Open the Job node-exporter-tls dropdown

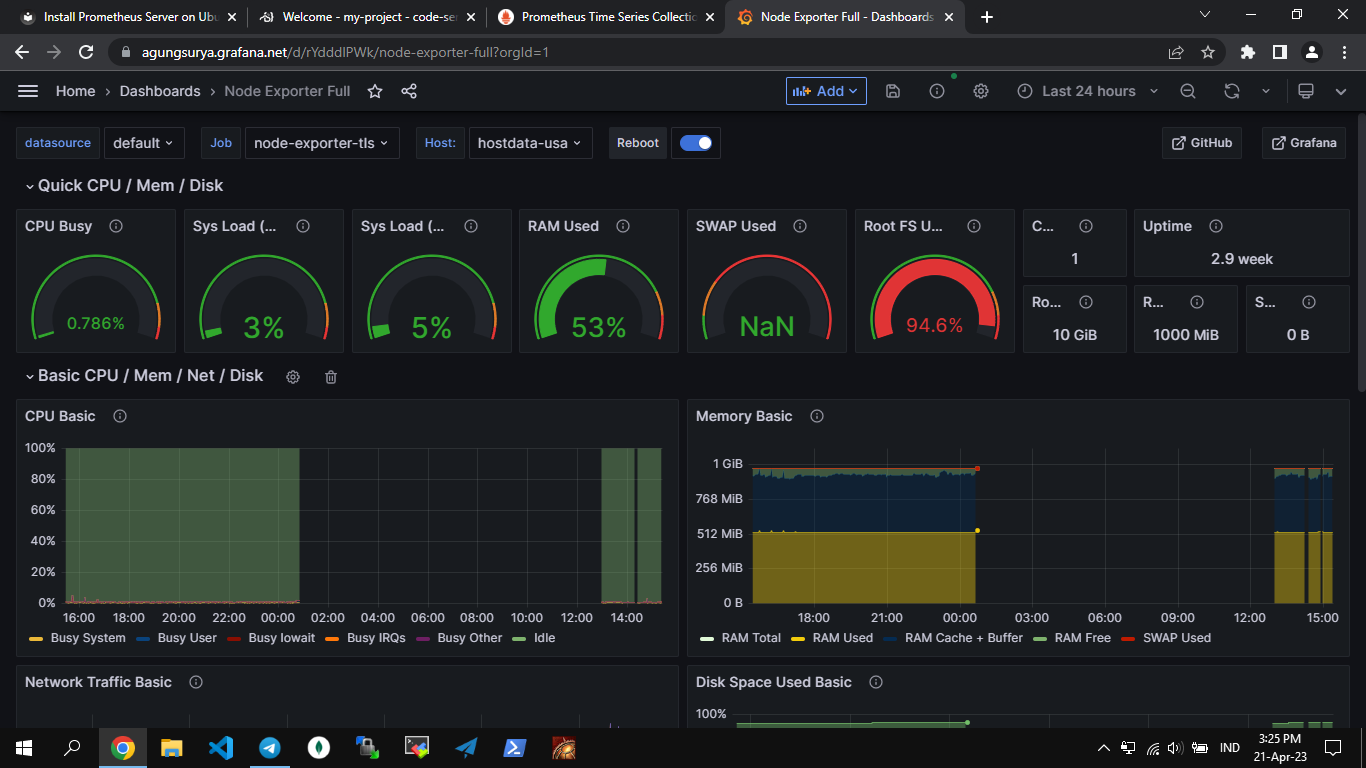322,143
